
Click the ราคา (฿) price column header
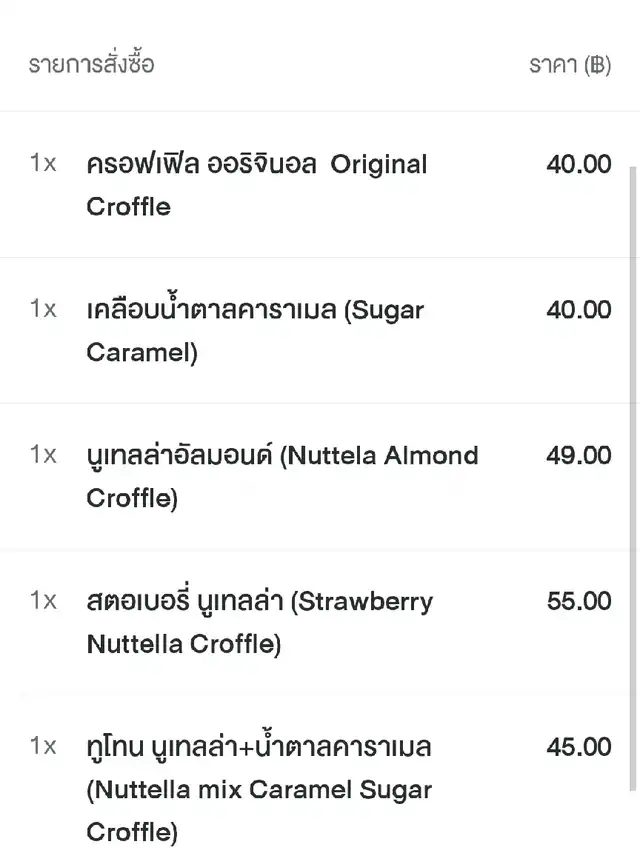(569, 66)
